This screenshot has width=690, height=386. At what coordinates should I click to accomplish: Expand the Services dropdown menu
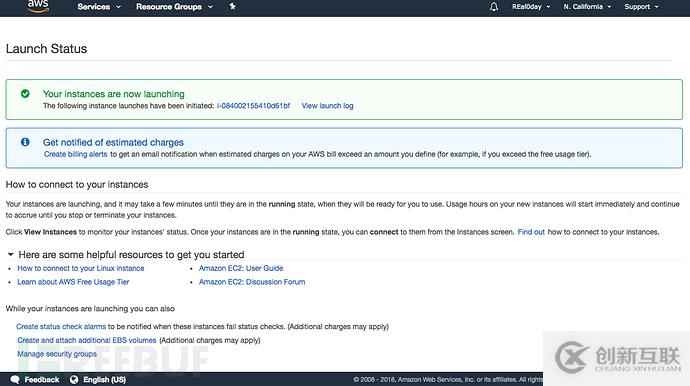99,7
